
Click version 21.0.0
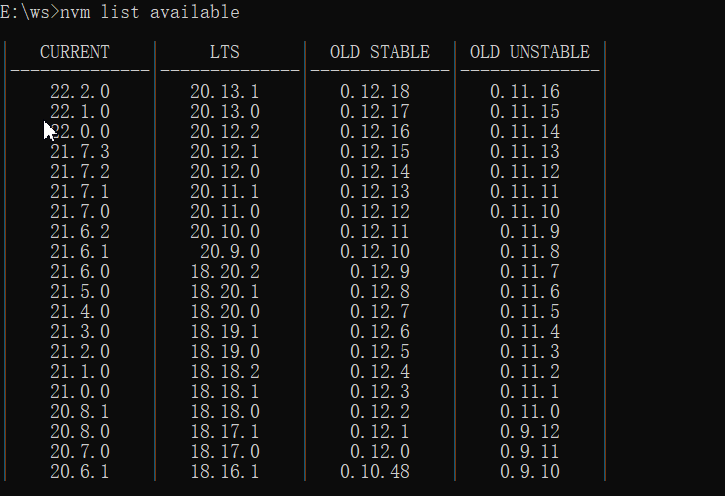point(80,392)
